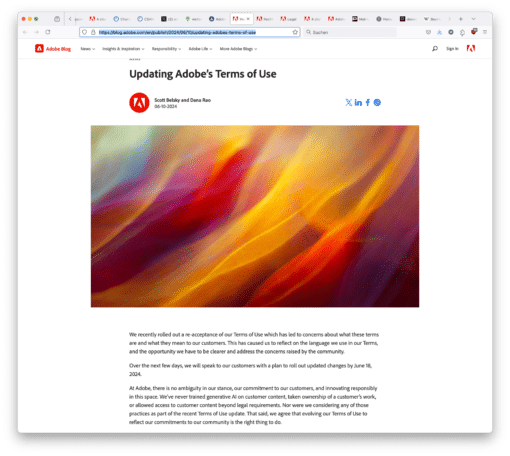Image resolution: width=510 pixels, height=456 pixels.
Task: Click authors Scott Belsky and Dana Rao
Action: [x=182, y=100]
